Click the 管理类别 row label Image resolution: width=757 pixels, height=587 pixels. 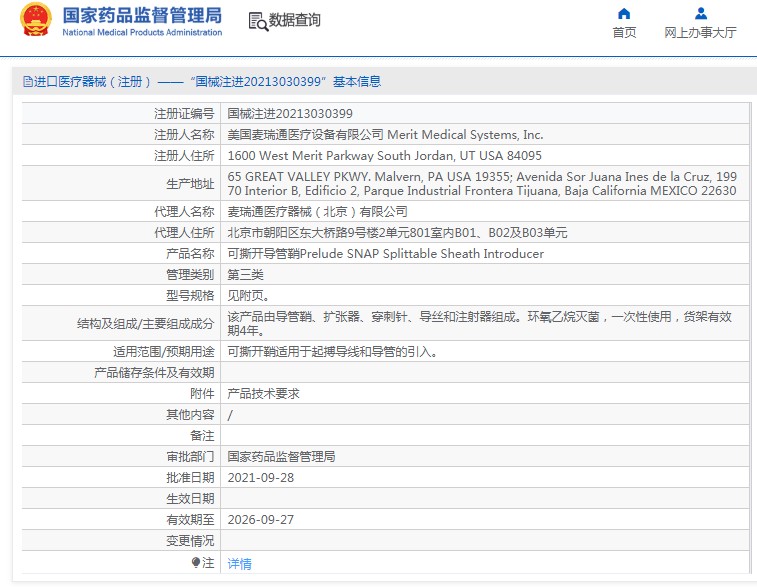tap(190, 275)
